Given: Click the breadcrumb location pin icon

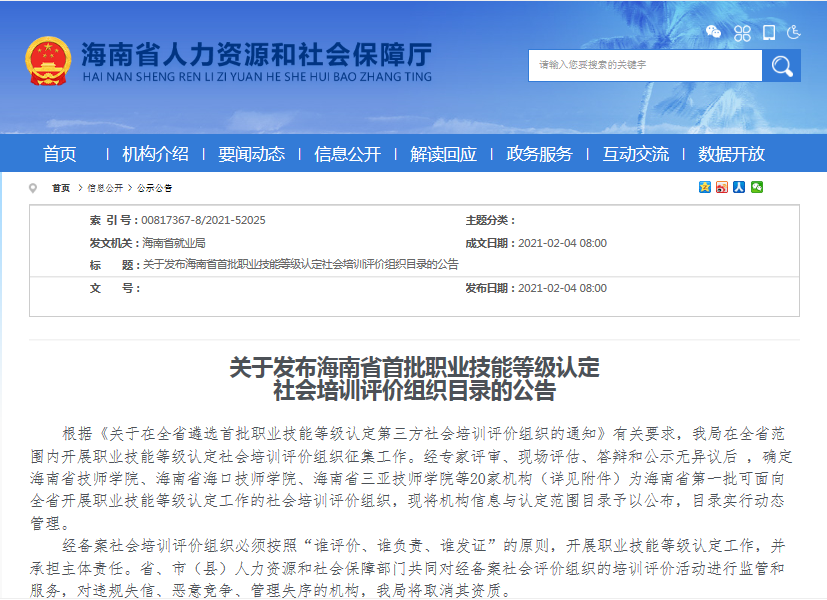Looking at the screenshot, I should coord(34,188).
